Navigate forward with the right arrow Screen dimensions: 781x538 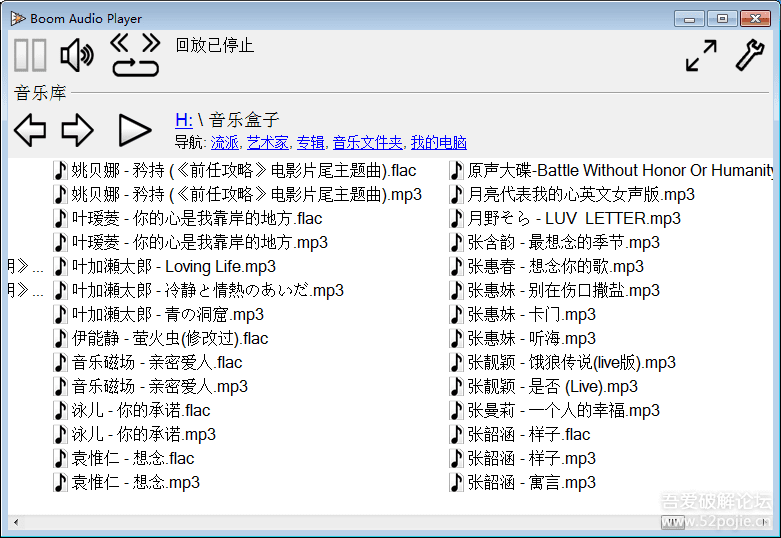(77, 131)
